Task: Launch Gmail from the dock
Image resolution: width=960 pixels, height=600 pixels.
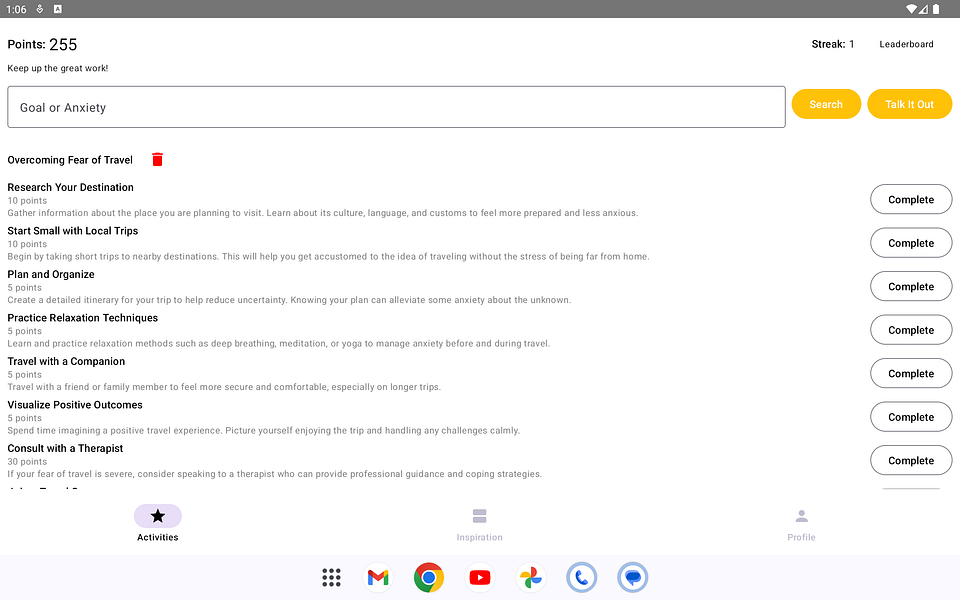Action: coord(378,577)
